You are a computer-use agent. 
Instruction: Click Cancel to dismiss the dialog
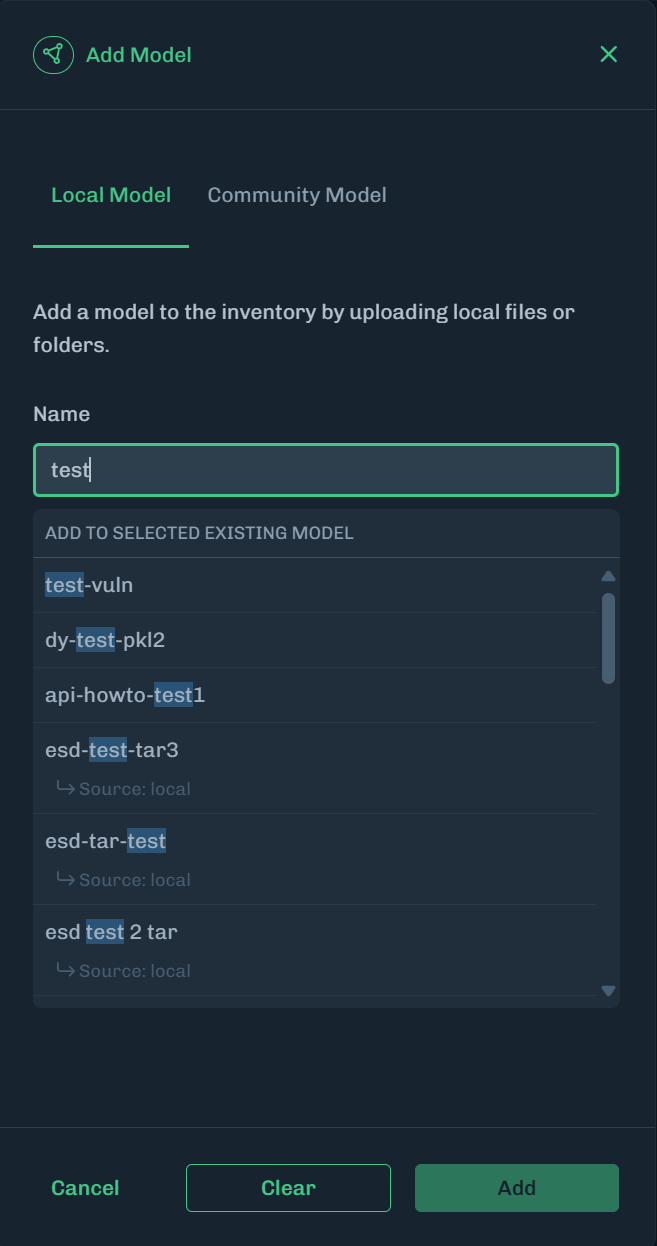(85, 1187)
